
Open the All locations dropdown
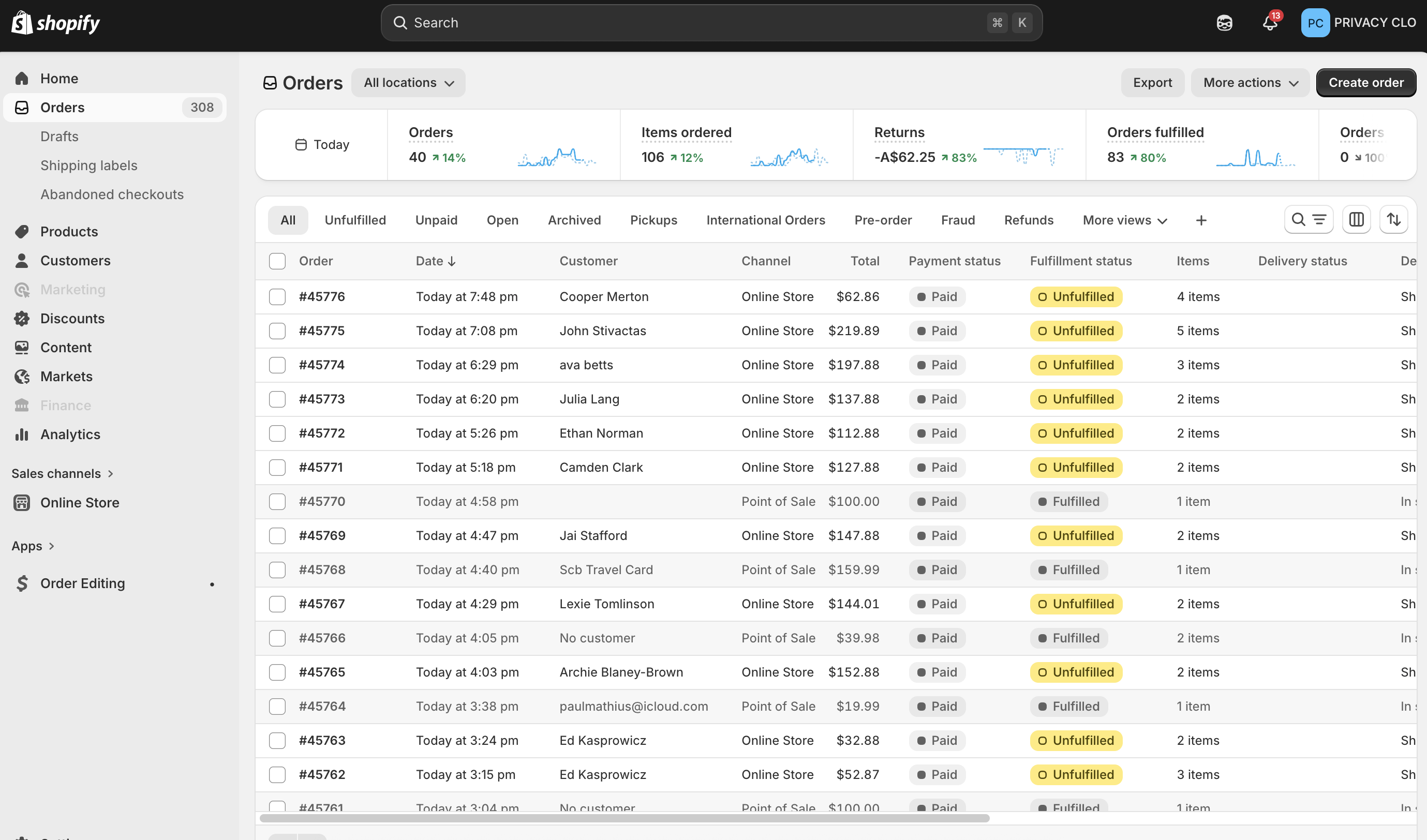[408, 83]
